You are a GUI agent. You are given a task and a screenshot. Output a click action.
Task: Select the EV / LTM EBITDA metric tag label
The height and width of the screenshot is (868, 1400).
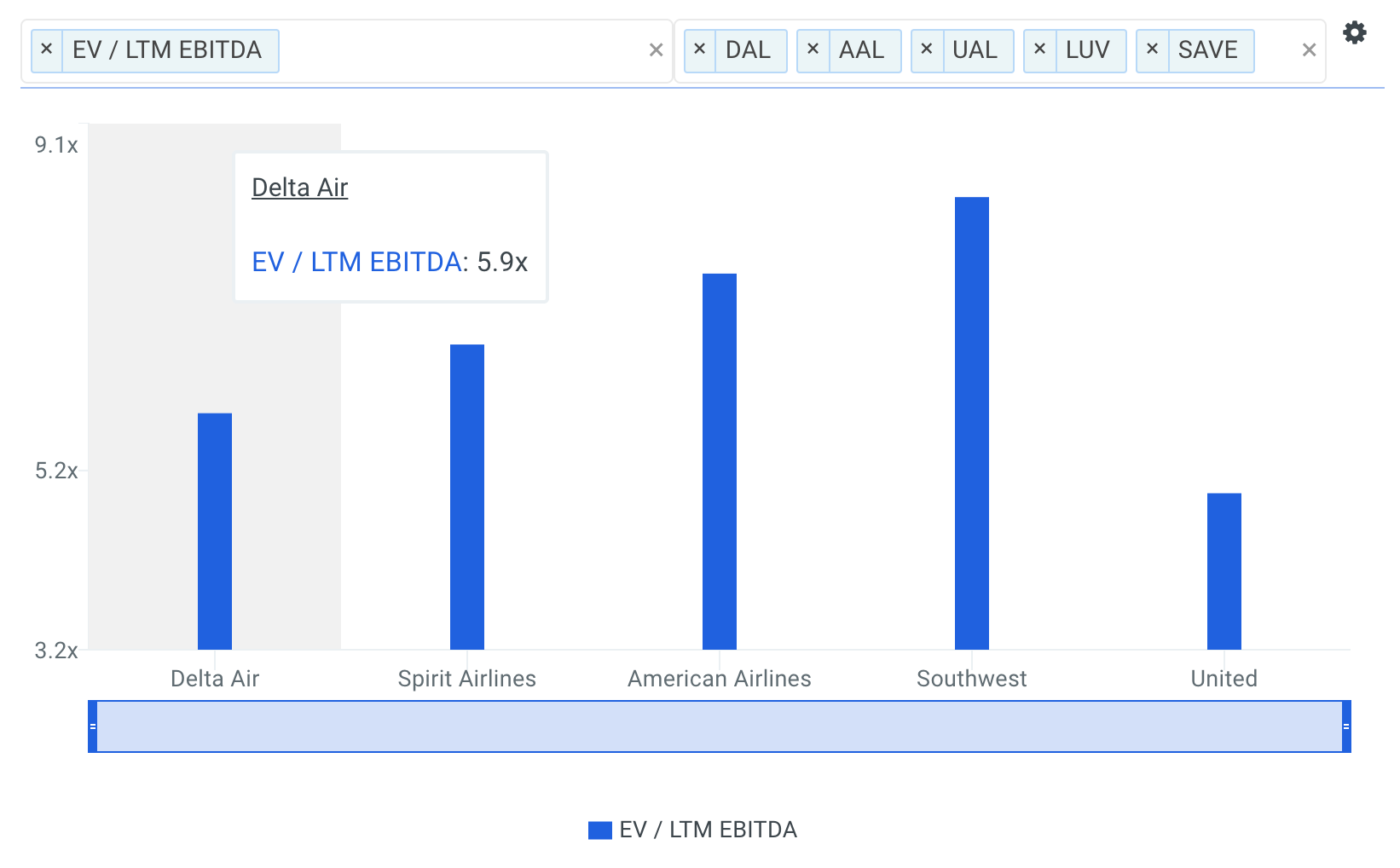click(x=168, y=49)
